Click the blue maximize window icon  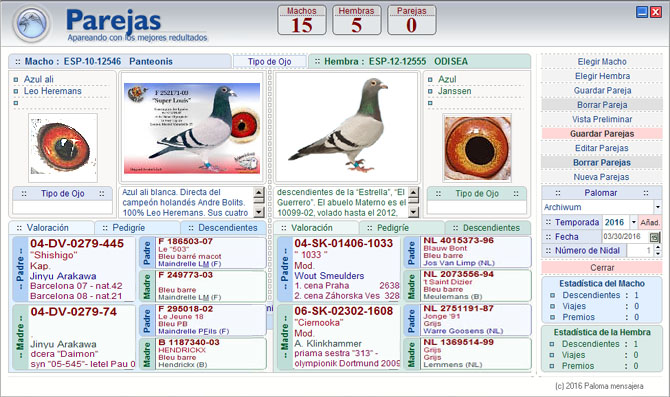(642, 12)
